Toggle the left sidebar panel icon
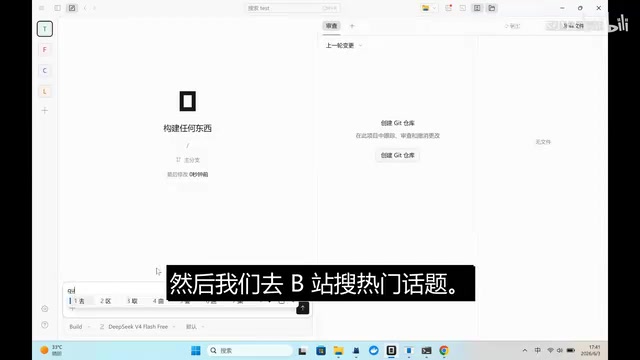640x360 pixels. (x=58, y=8)
